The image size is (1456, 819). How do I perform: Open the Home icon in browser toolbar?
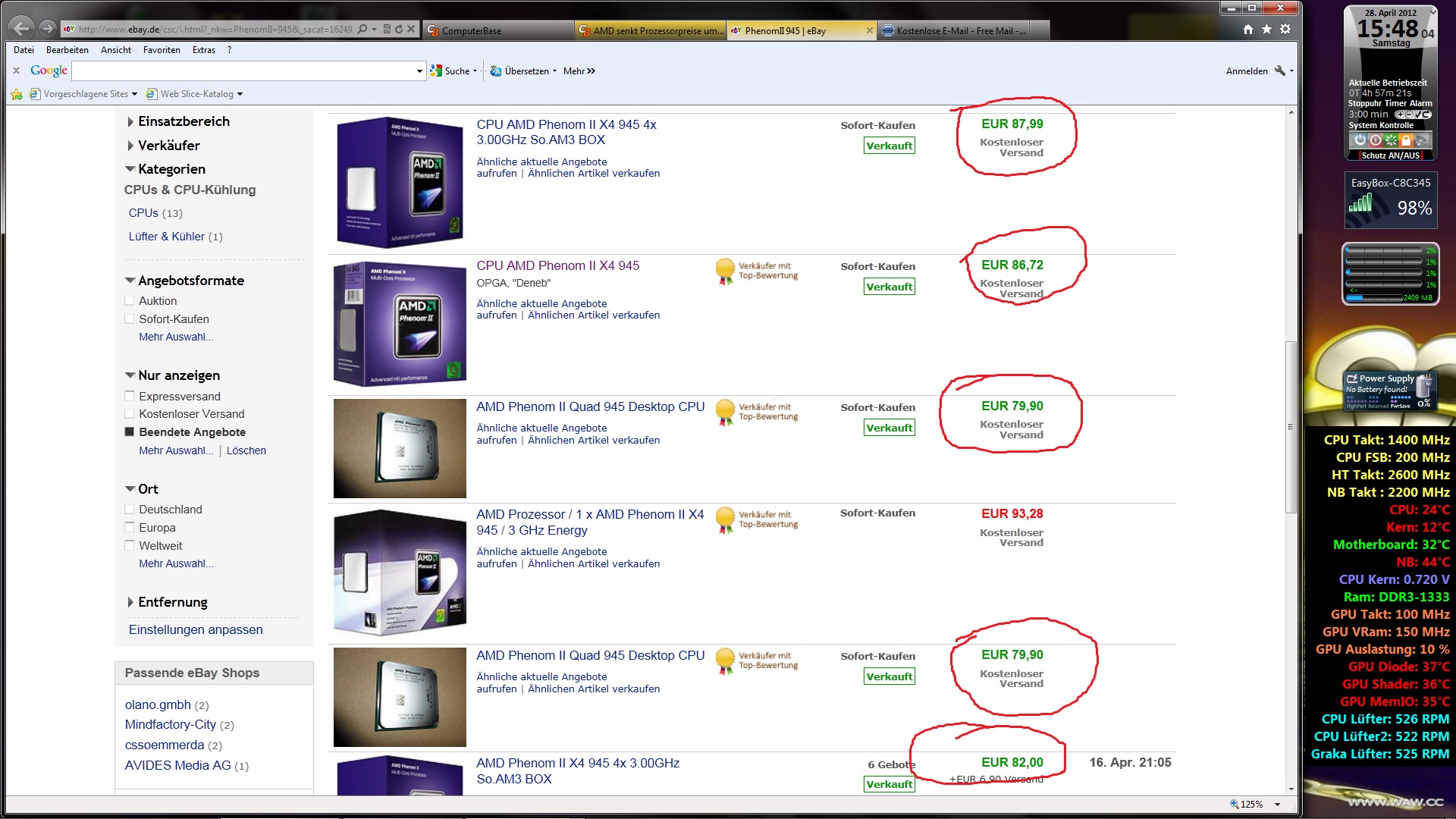coord(1248,30)
